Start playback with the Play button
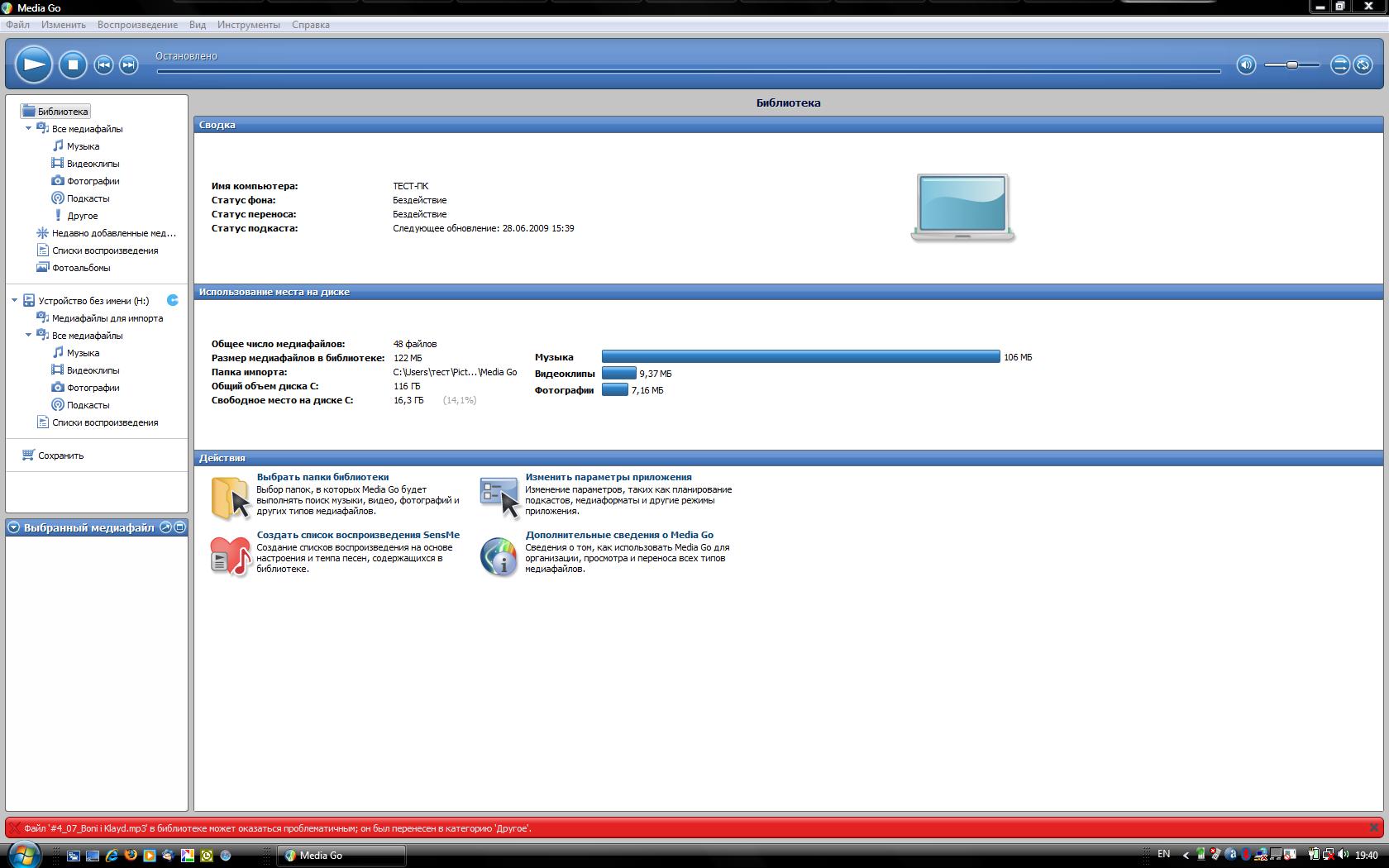 point(34,64)
